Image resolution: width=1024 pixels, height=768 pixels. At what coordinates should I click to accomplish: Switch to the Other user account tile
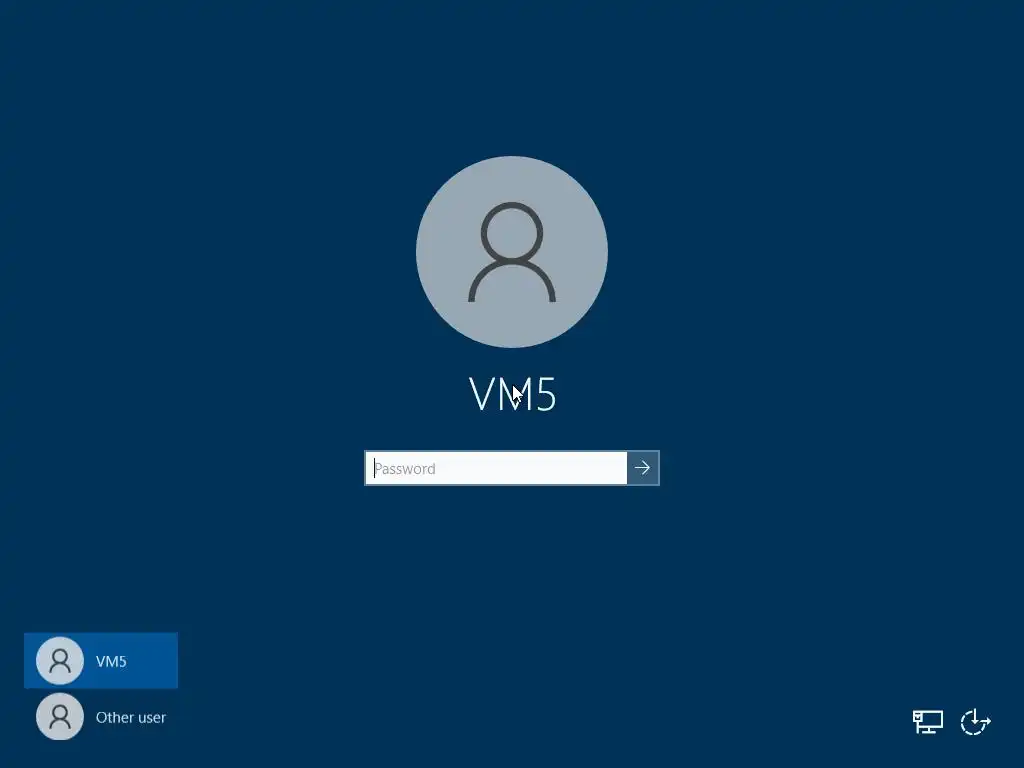click(x=101, y=716)
